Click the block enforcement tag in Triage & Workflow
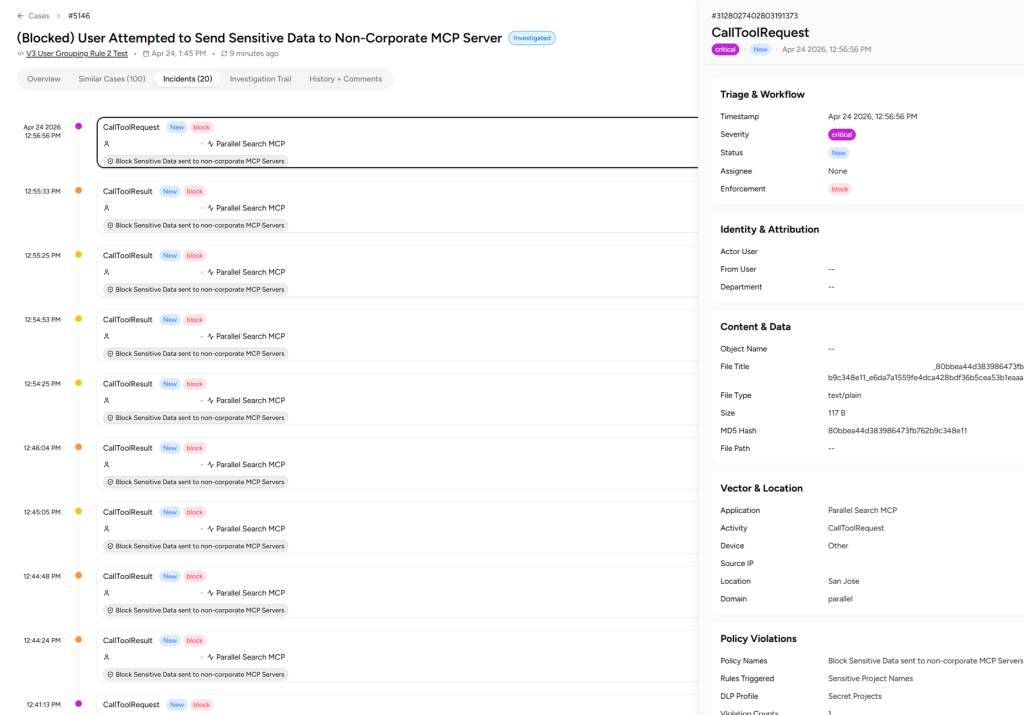 point(840,189)
